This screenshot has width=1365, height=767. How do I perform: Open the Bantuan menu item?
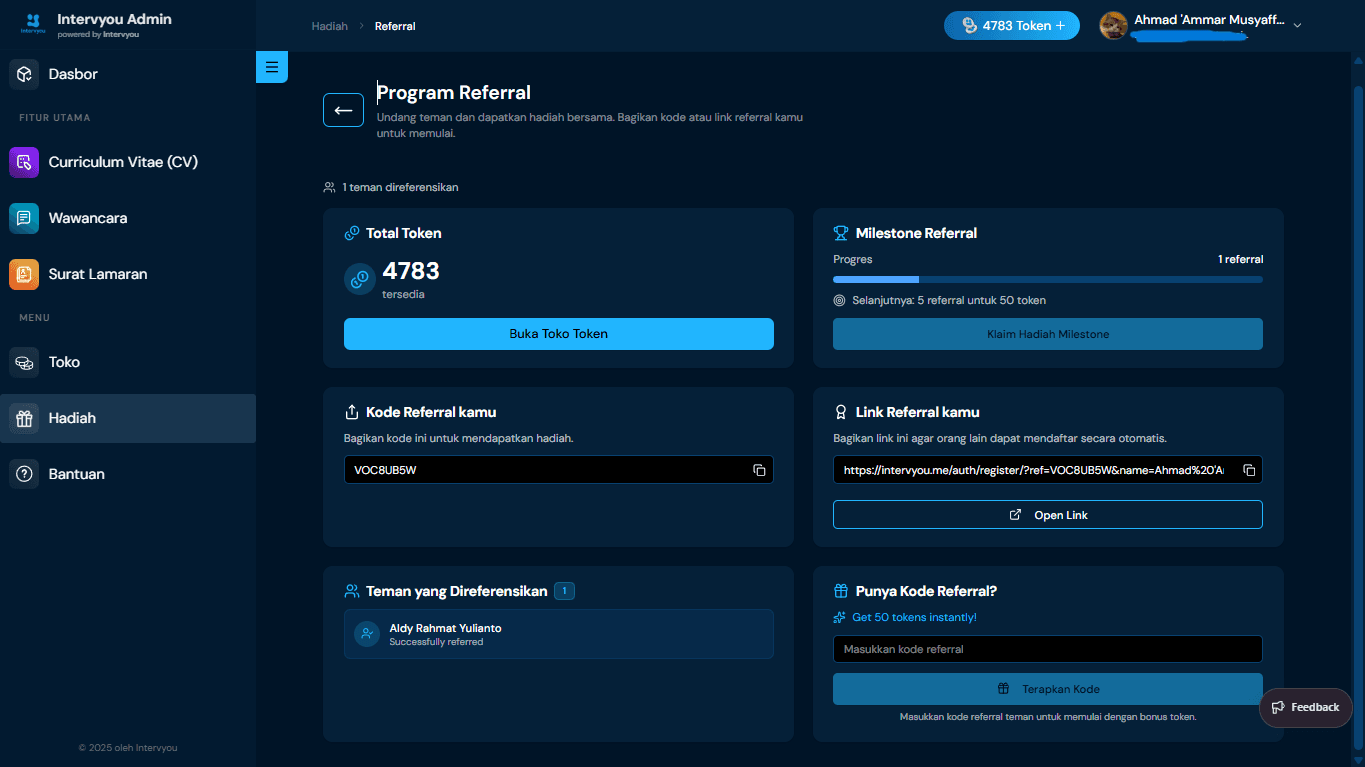click(128, 474)
